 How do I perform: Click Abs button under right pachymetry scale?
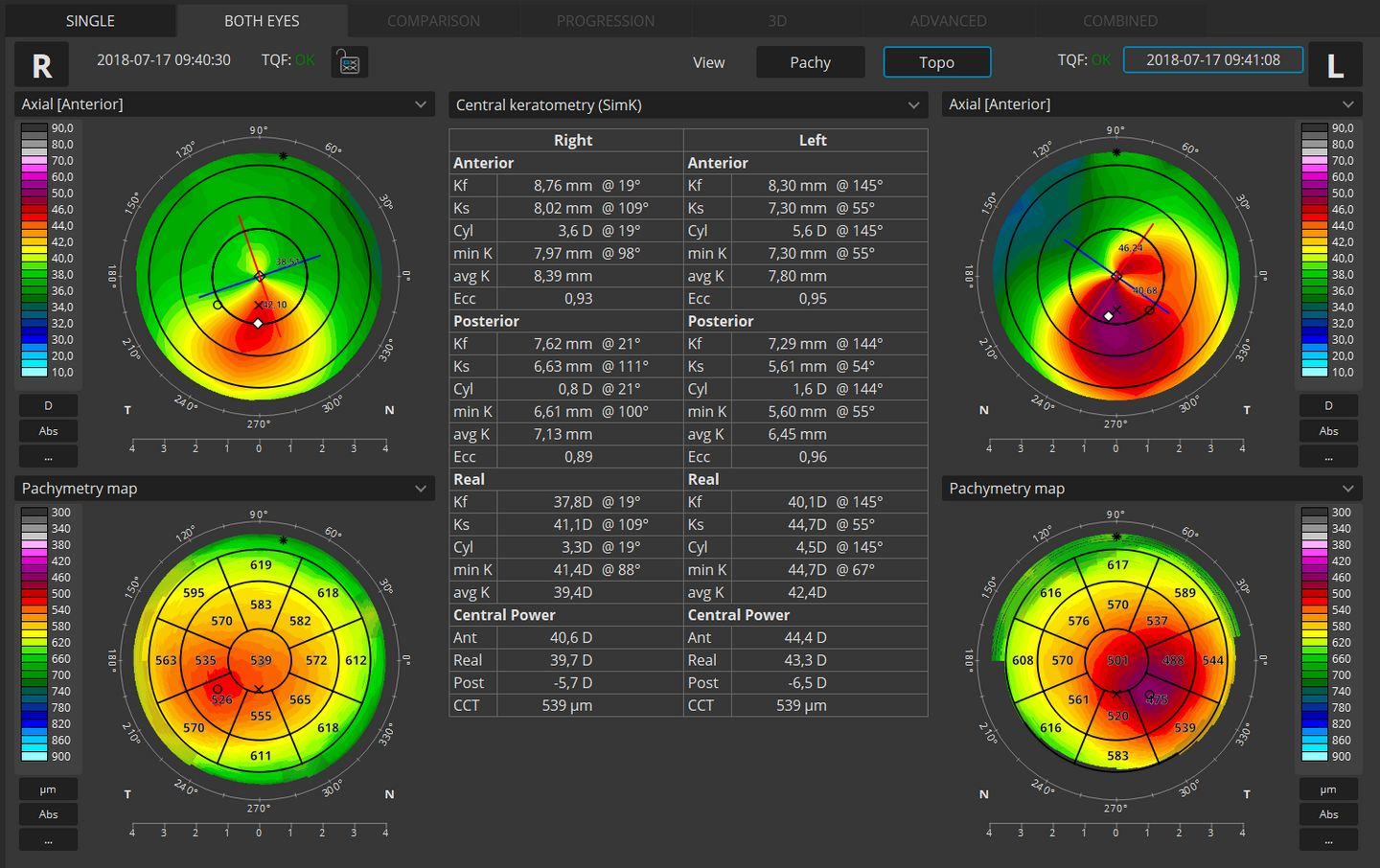(1328, 814)
